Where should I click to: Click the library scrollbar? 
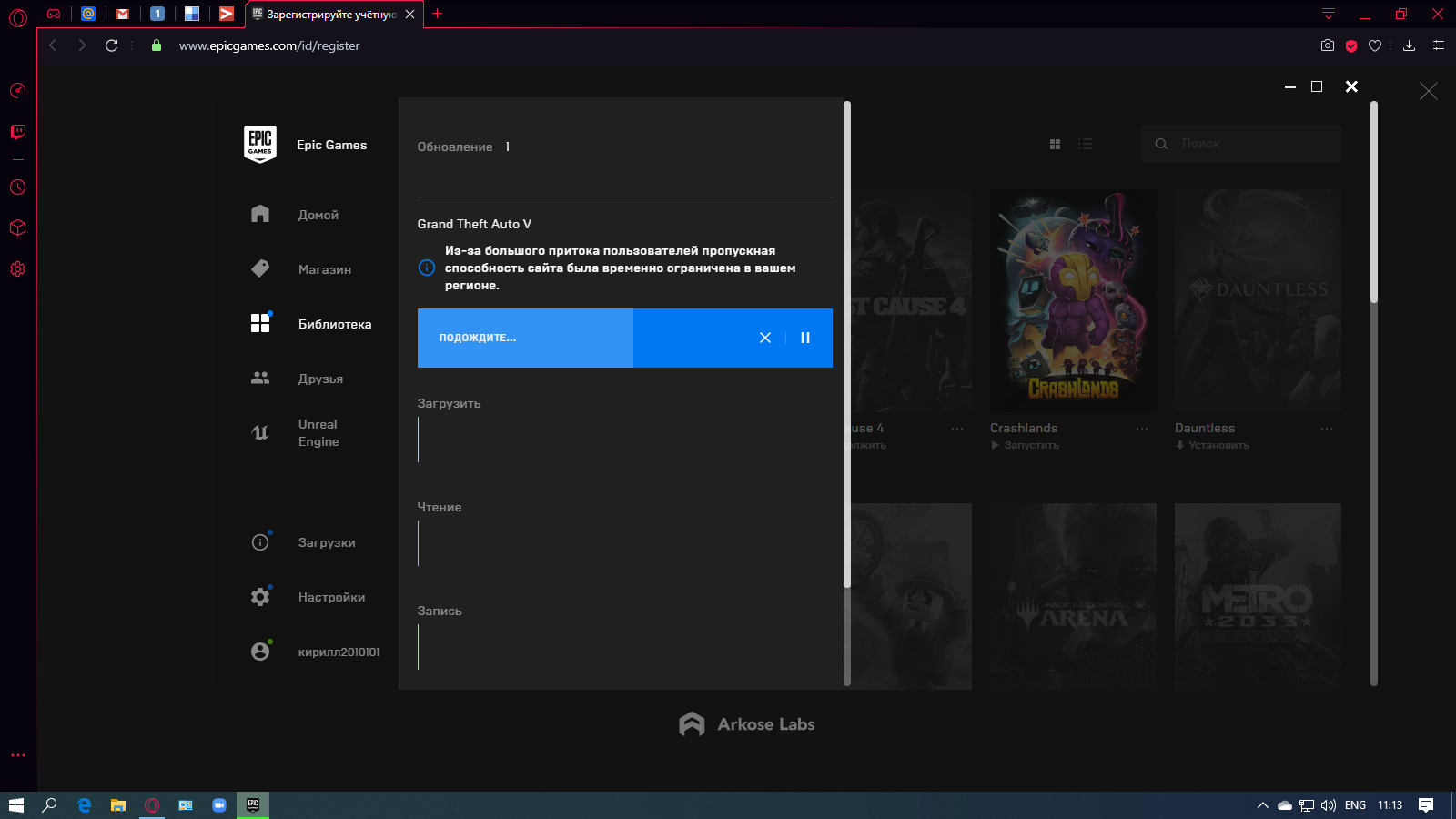point(1374,202)
